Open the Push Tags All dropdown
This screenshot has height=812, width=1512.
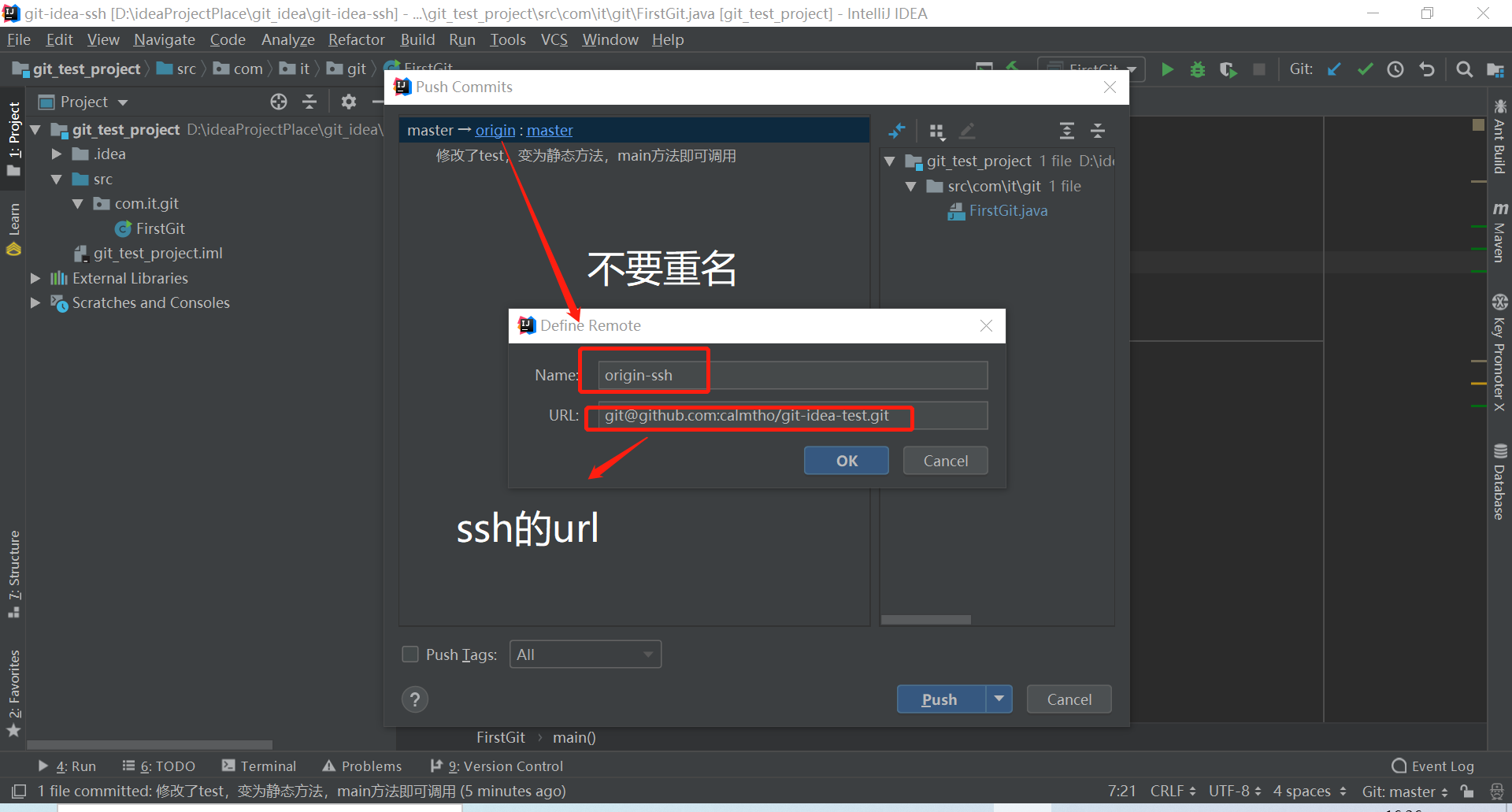pyautogui.click(x=585, y=654)
